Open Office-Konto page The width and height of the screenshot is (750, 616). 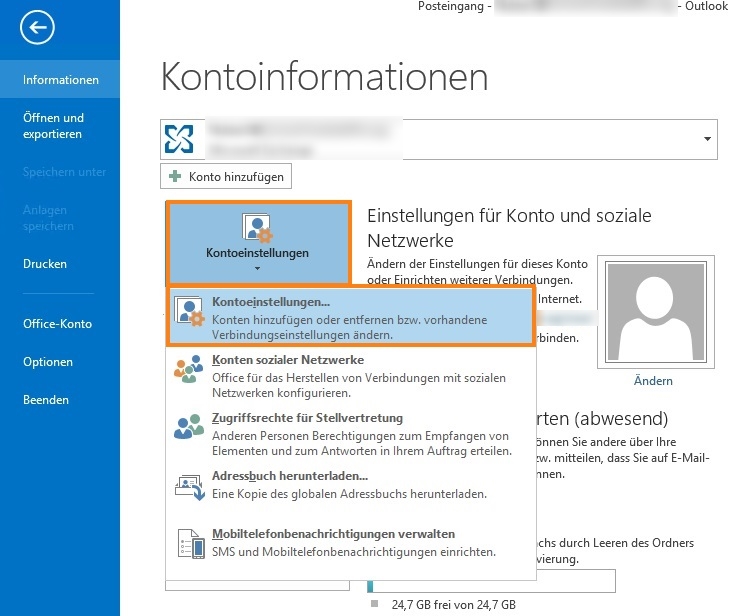(57, 324)
